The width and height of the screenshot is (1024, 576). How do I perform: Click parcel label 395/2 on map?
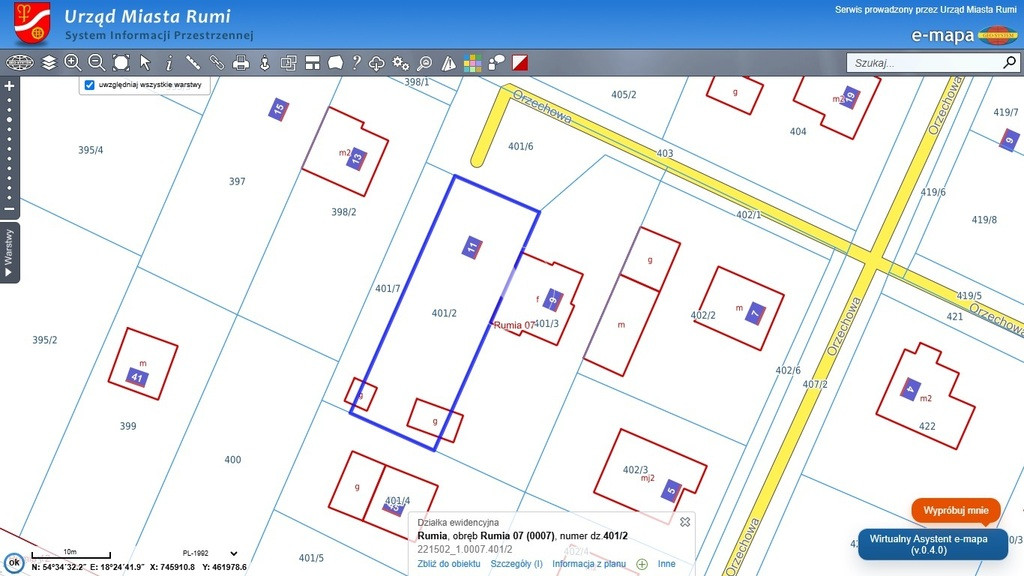44,340
